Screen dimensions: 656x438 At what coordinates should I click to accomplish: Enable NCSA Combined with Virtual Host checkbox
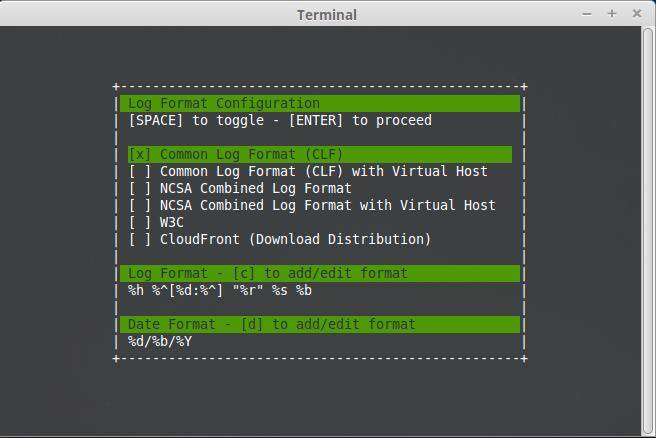[140, 206]
